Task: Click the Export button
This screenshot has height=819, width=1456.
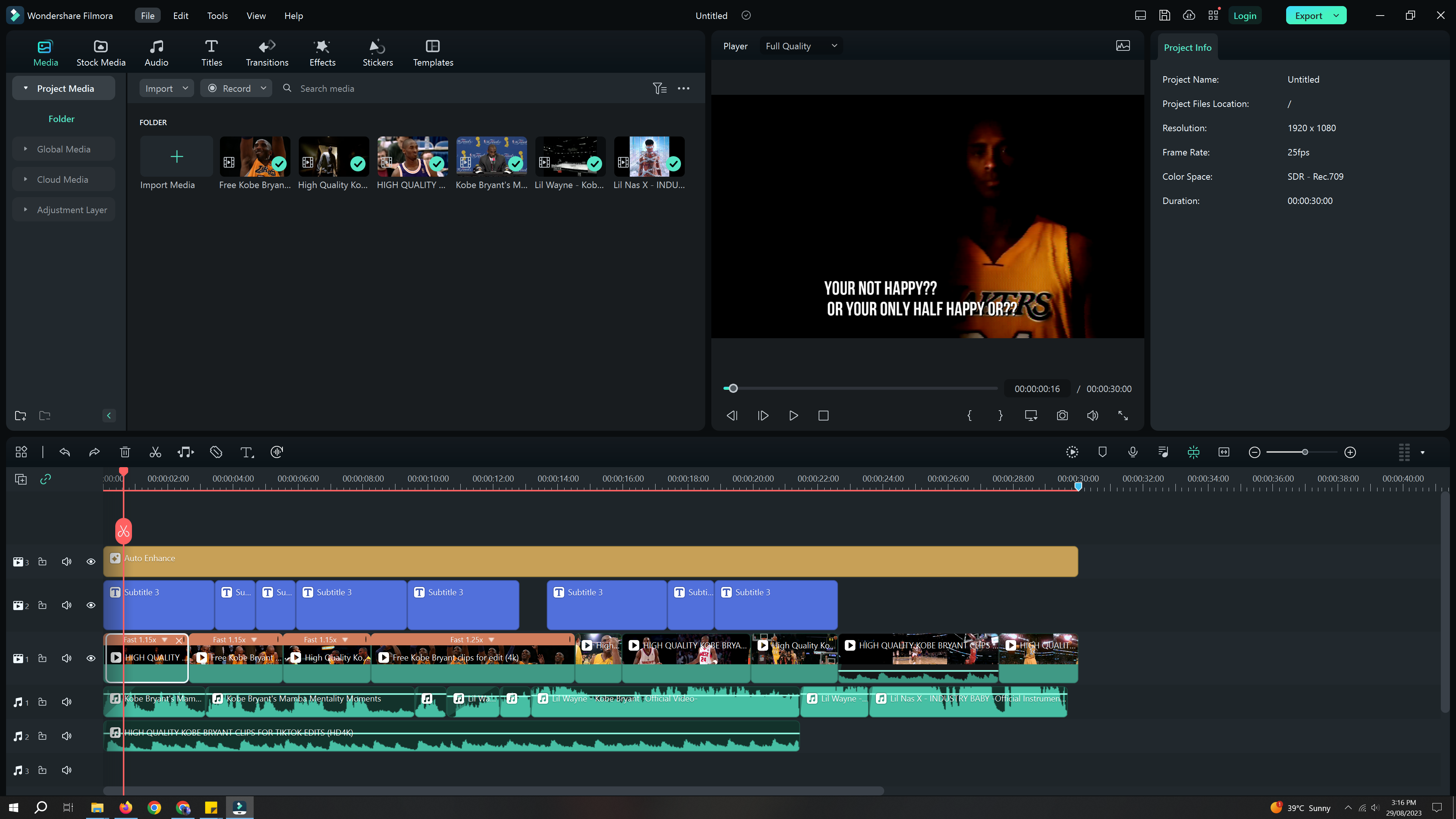Action: coord(1308,15)
